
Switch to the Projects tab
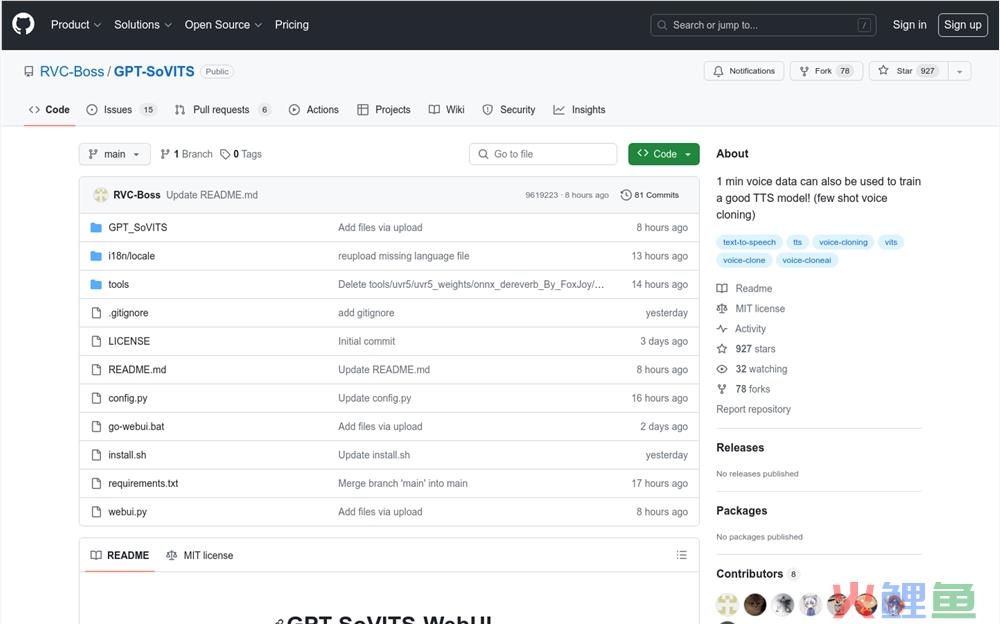tap(383, 110)
